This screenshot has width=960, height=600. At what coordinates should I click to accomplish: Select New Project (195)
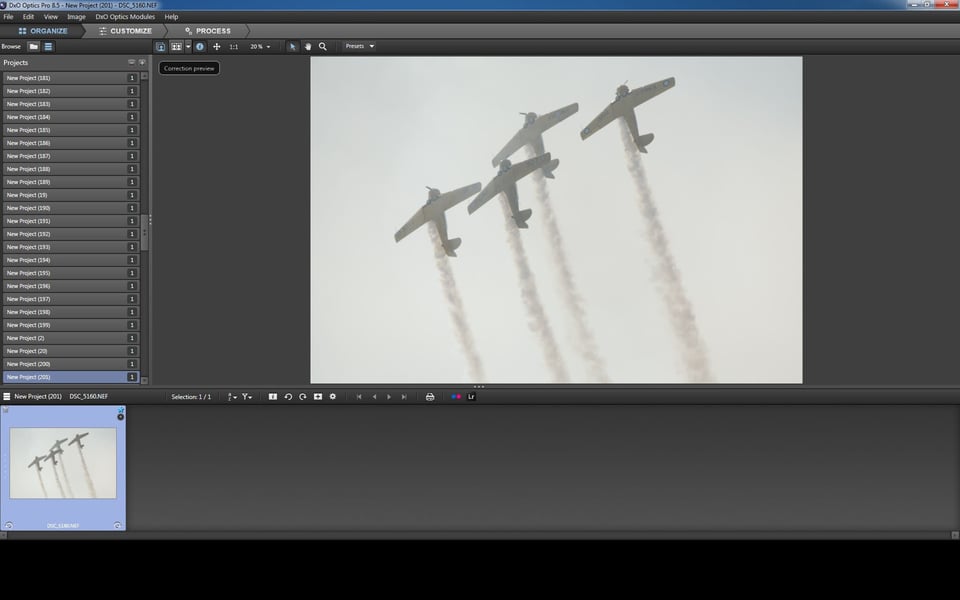pyautogui.click(x=71, y=273)
